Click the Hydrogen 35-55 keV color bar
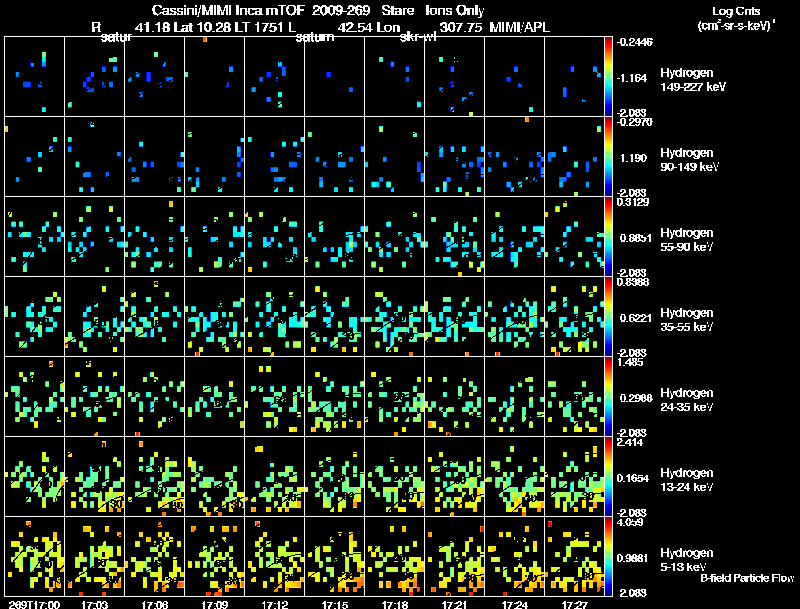 click(609, 316)
